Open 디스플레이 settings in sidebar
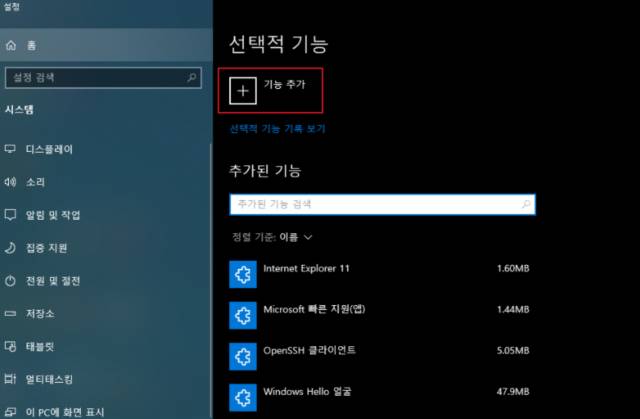 click(50, 150)
